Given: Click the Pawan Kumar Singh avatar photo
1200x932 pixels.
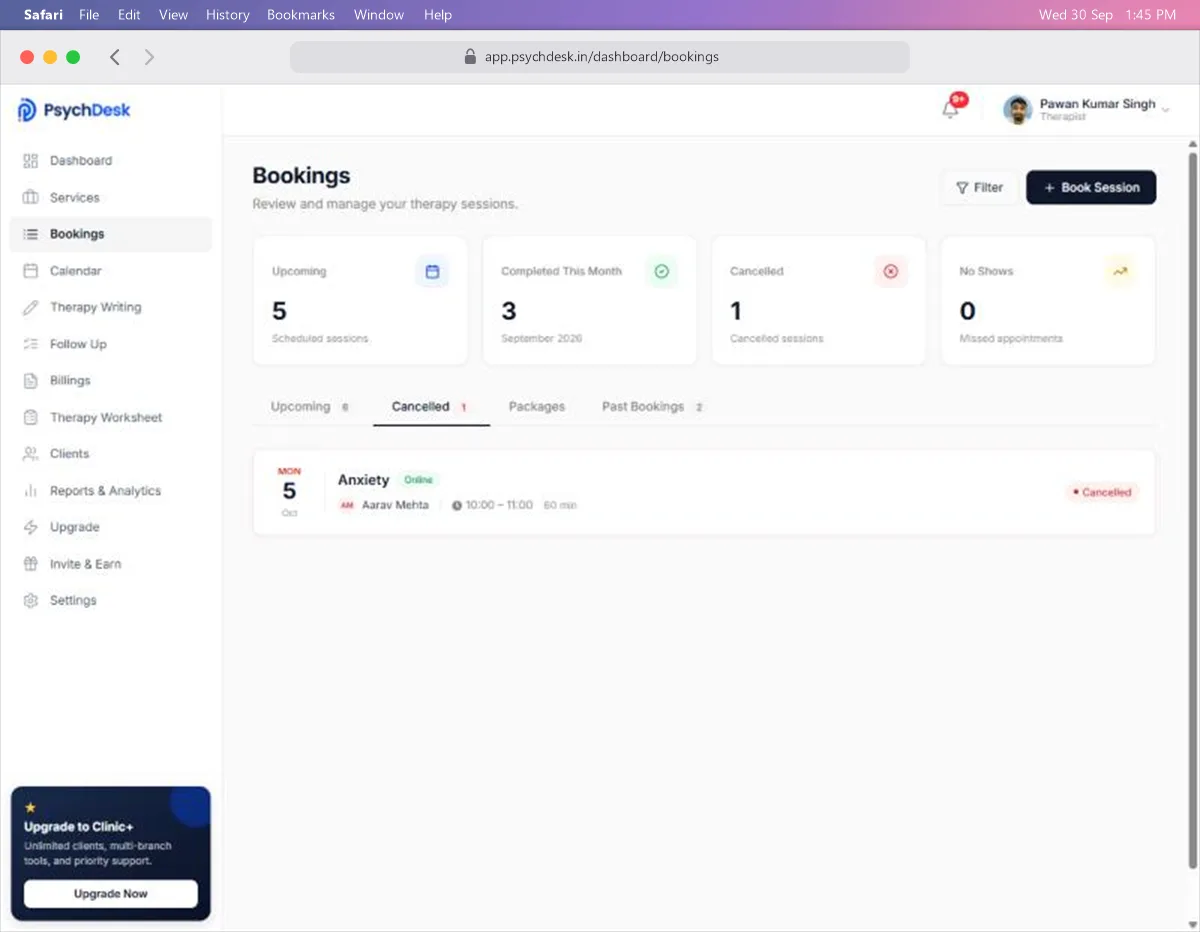Looking at the screenshot, I should coord(1017,110).
